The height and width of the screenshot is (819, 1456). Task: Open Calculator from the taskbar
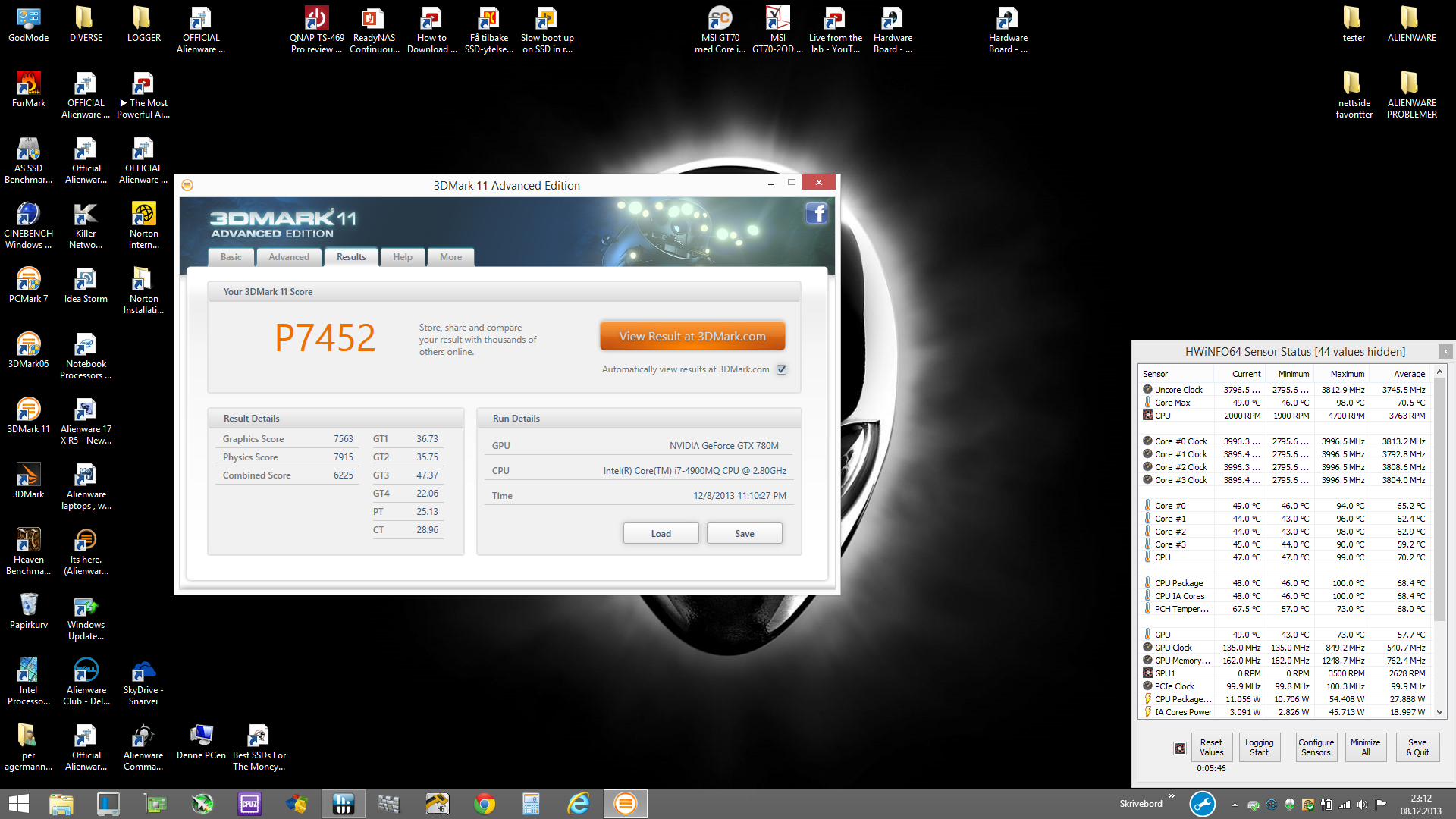pos(532,803)
